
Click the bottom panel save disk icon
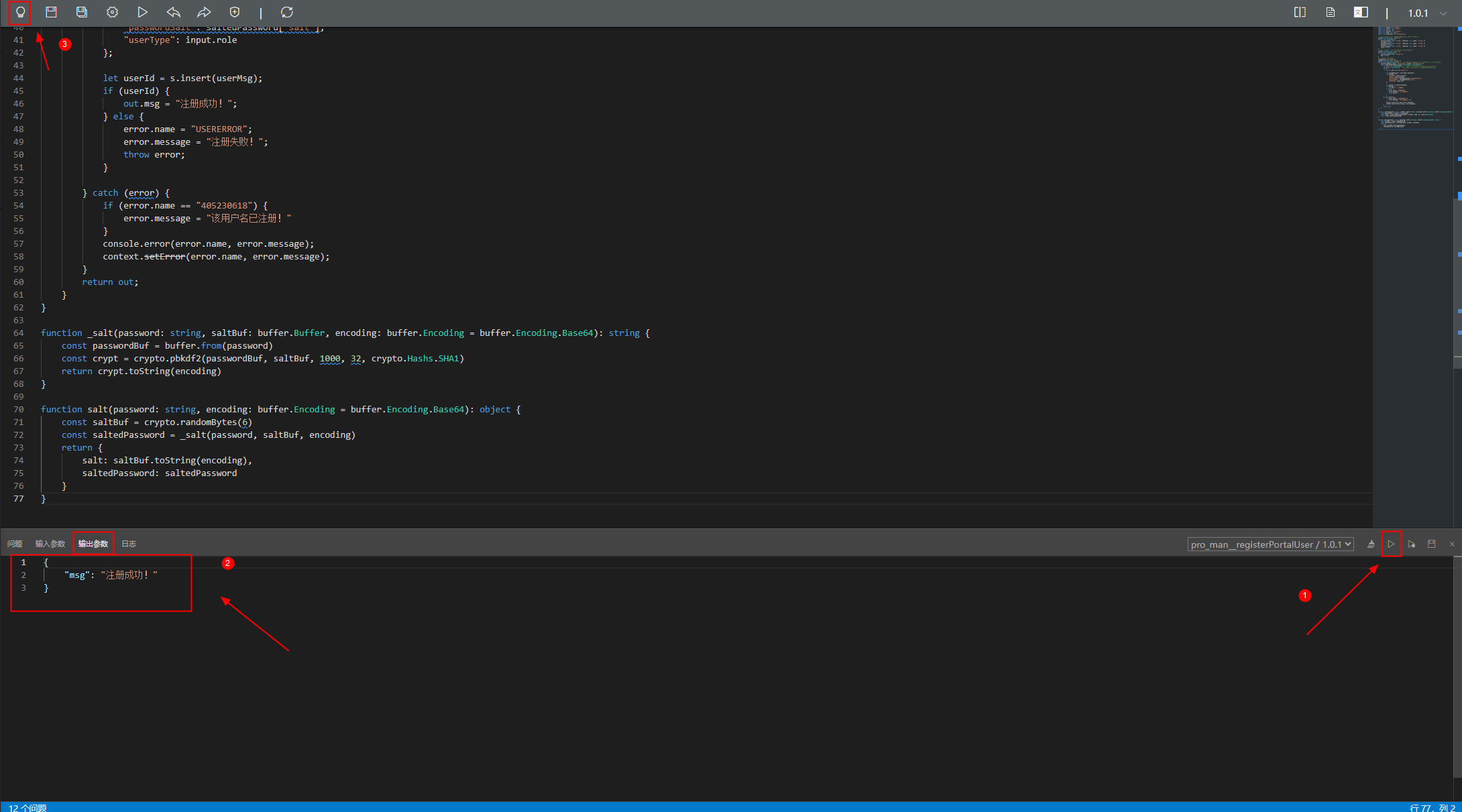click(x=1432, y=544)
